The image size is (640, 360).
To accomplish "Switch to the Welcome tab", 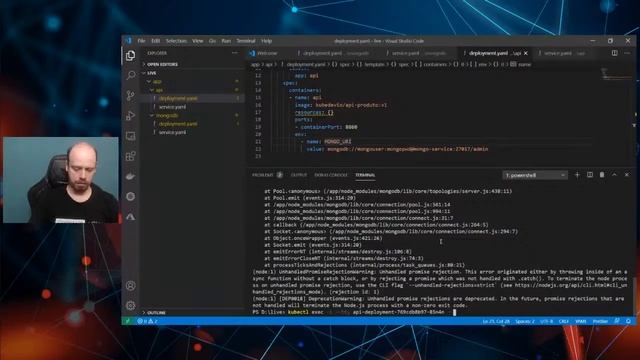I will [x=267, y=53].
